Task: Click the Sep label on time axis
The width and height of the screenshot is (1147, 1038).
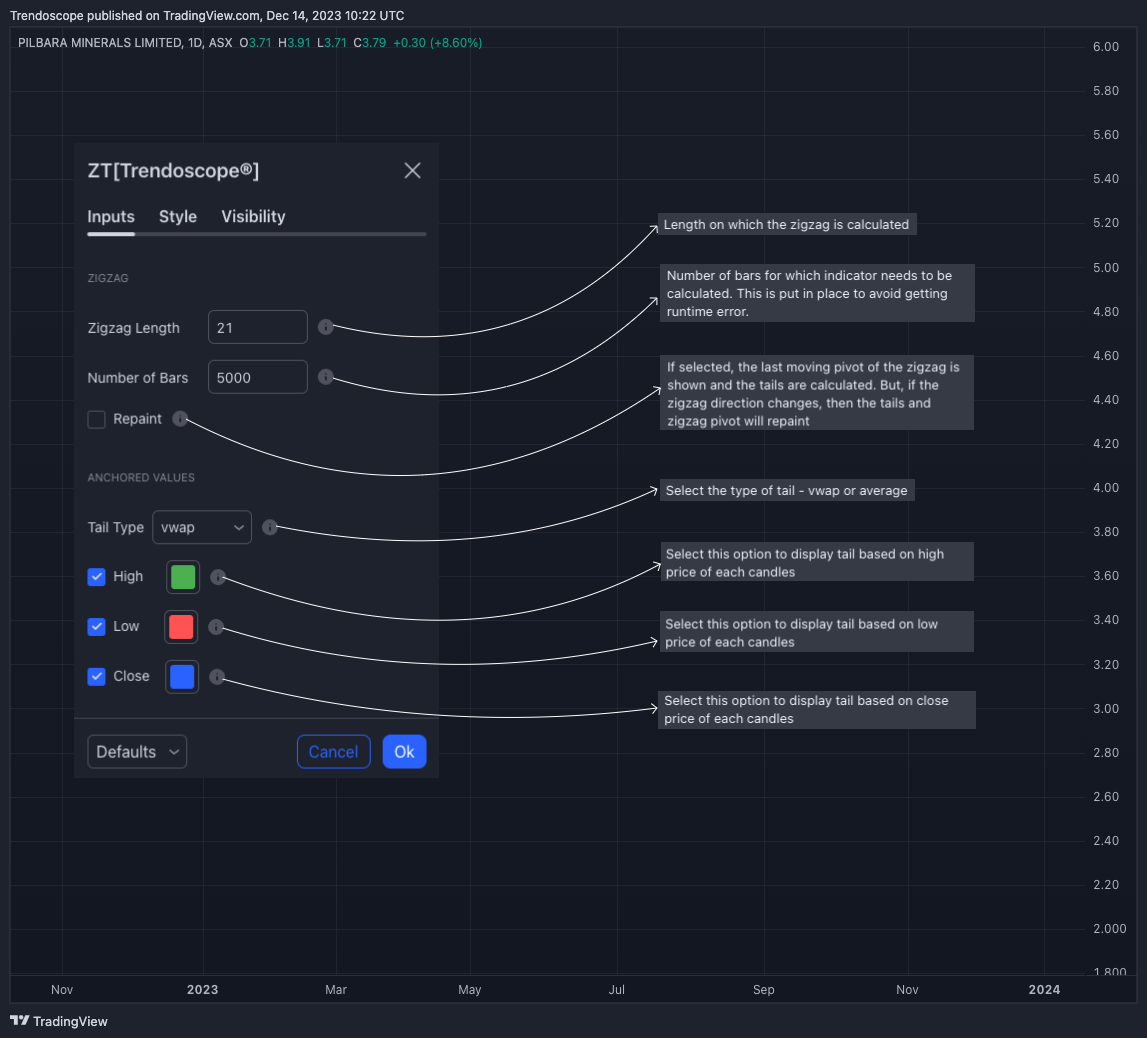Action: 764,990
